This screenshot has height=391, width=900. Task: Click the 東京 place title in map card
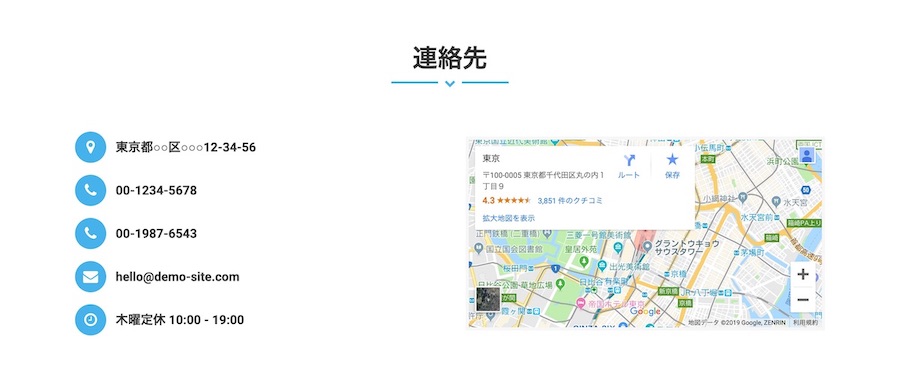(x=491, y=158)
